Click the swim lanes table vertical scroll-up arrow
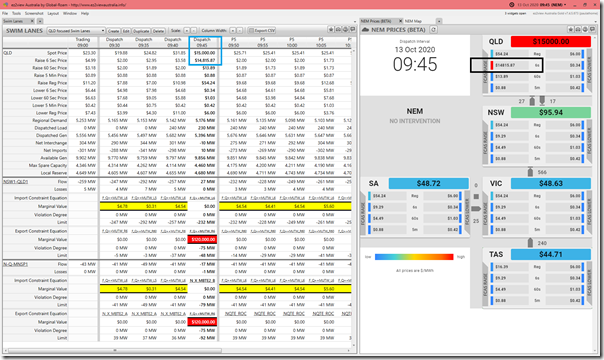Image resolution: width=604 pixels, height=360 pixels. tap(354, 50)
